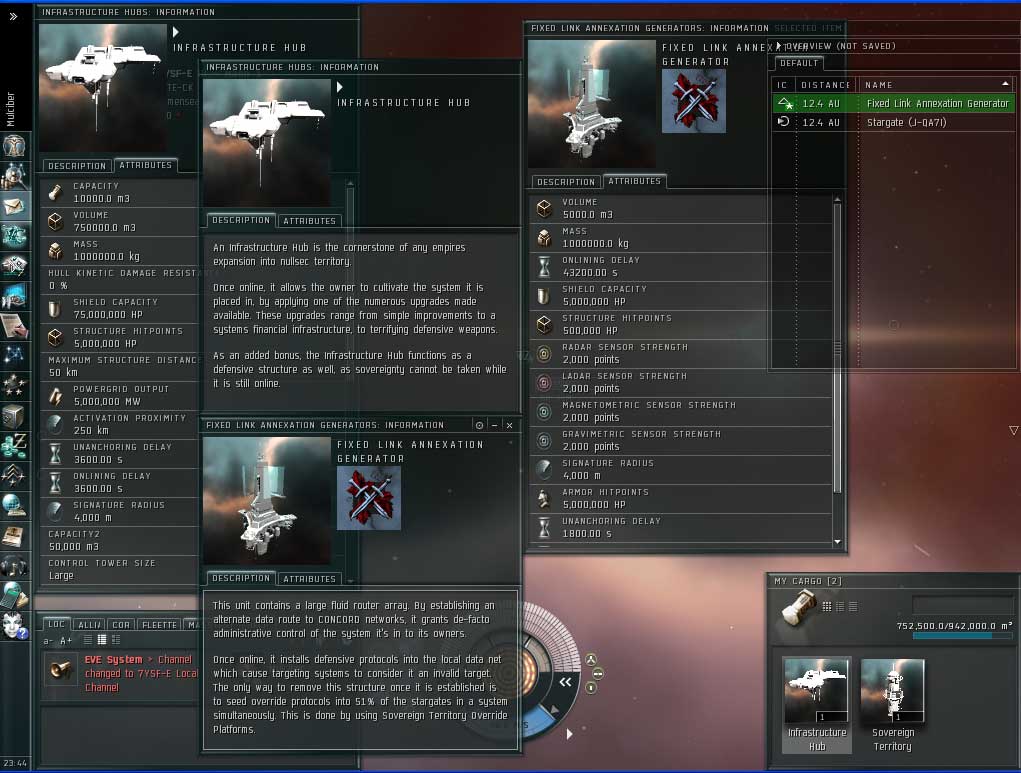Open the Fleet icon in the Neocom
The image size is (1021, 773).
(14, 475)
